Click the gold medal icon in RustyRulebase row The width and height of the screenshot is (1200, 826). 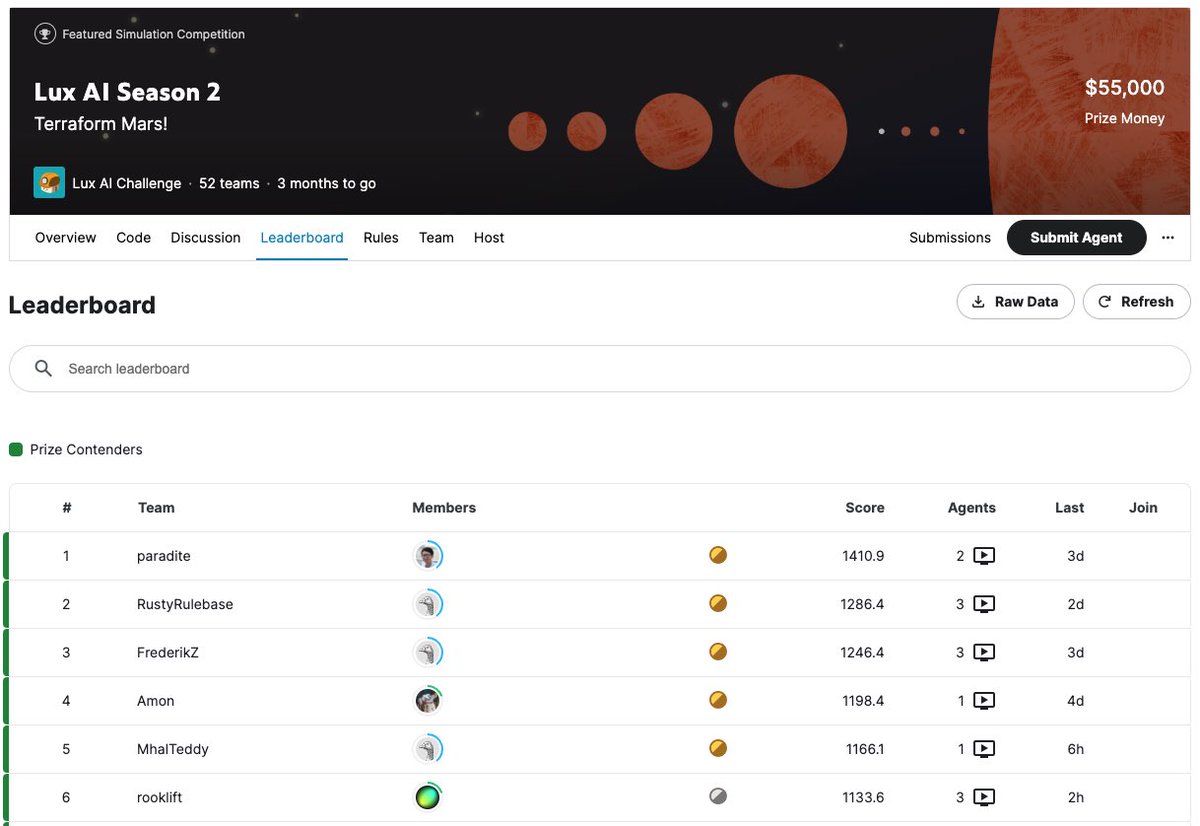(718, 603)
